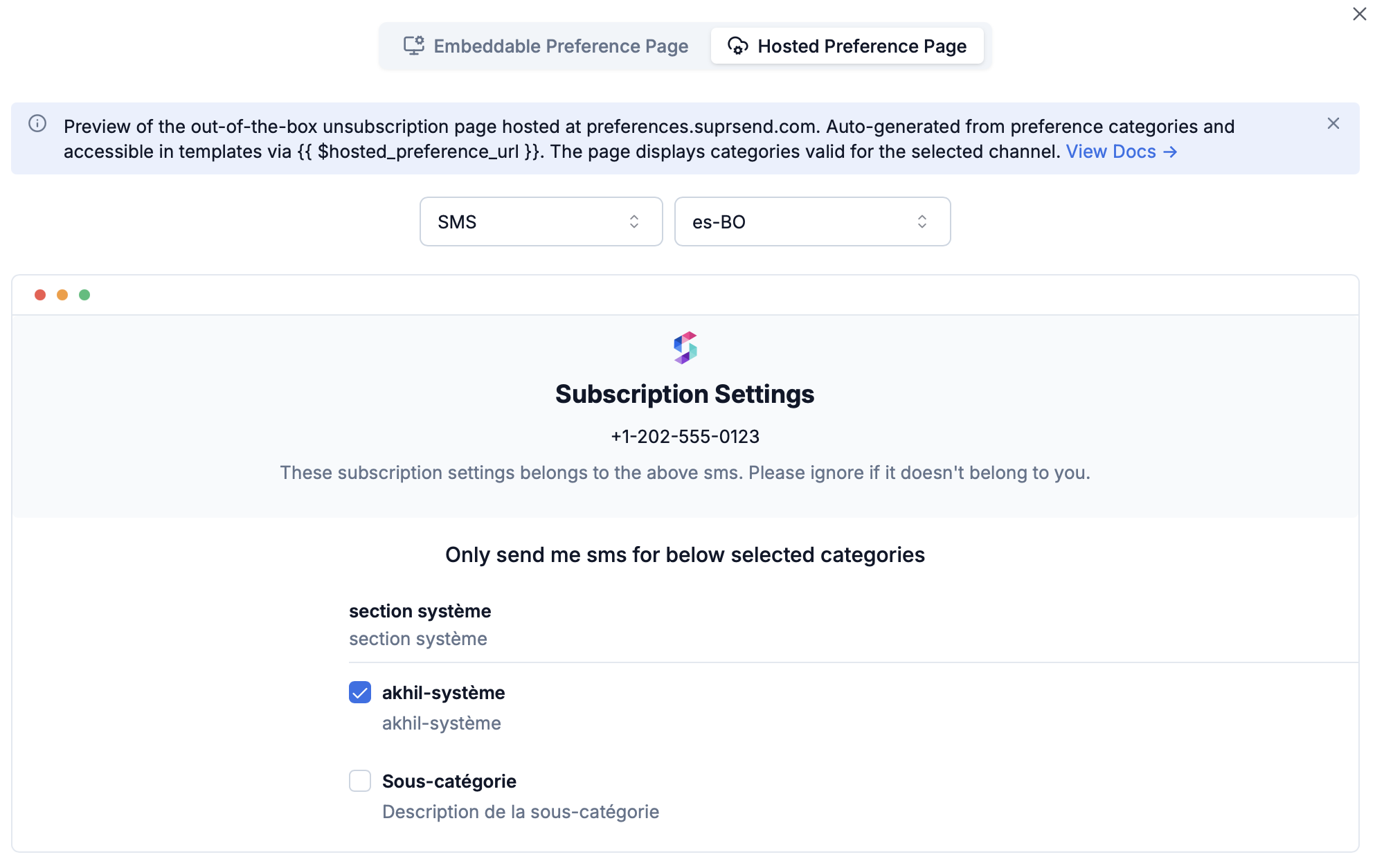1375x868 pixels.
Task: Dismiss the blue info banner
Action: [x=1333, y=124]
